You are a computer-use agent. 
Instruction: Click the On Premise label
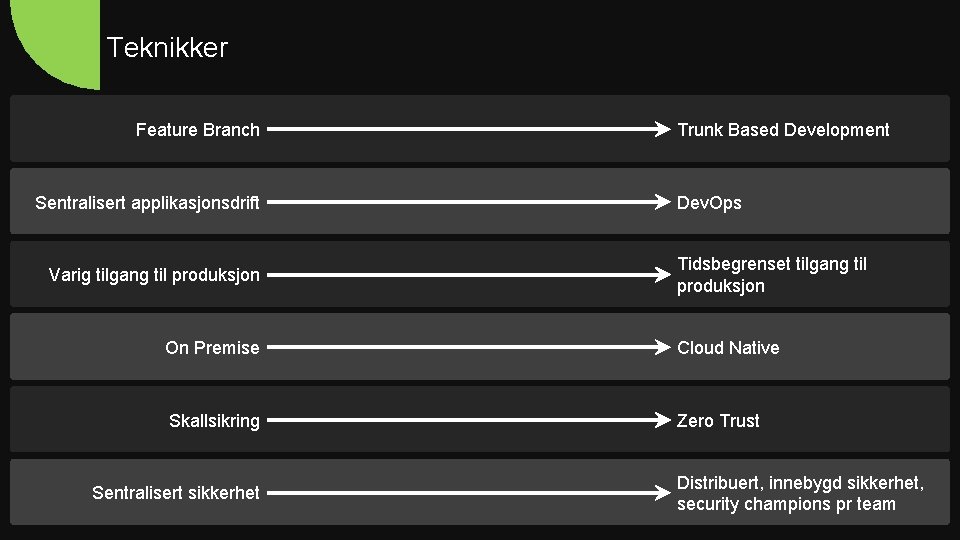click(x=212, y=348)
